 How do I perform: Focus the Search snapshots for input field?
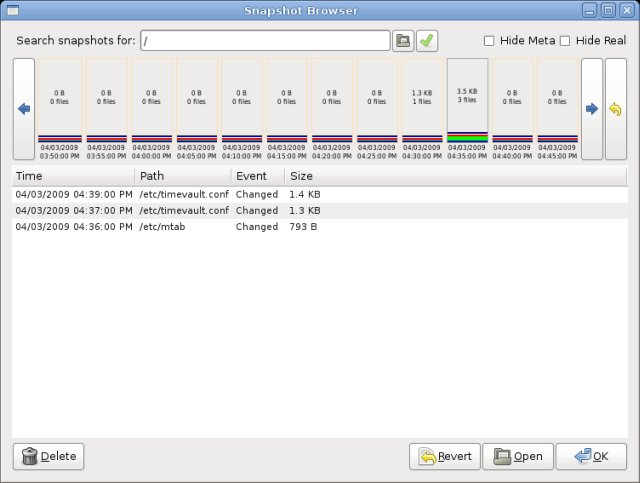point(265,41)
